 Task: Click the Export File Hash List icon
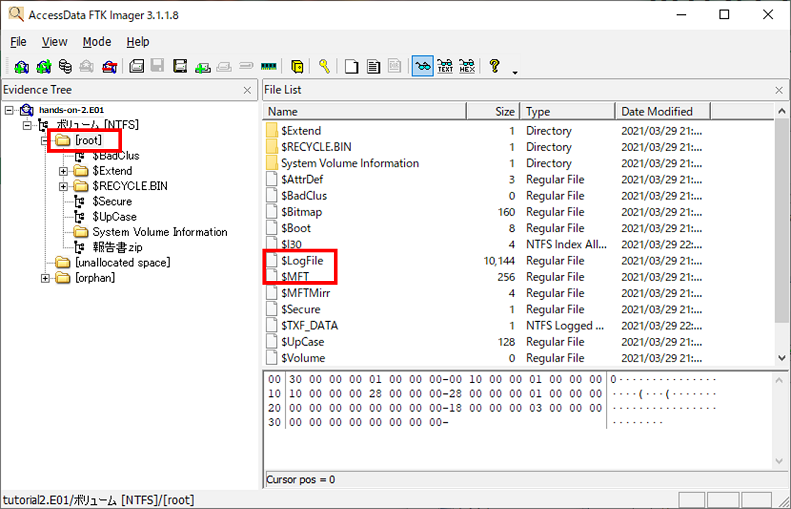373,66
